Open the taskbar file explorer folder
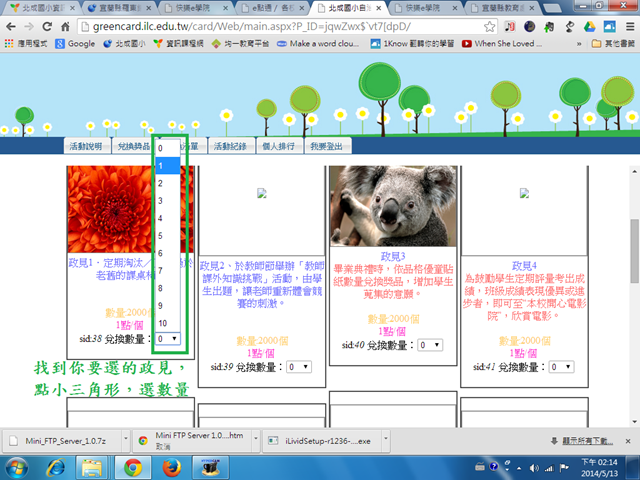This screenshot has width=640, height=480. pos(95,467)
